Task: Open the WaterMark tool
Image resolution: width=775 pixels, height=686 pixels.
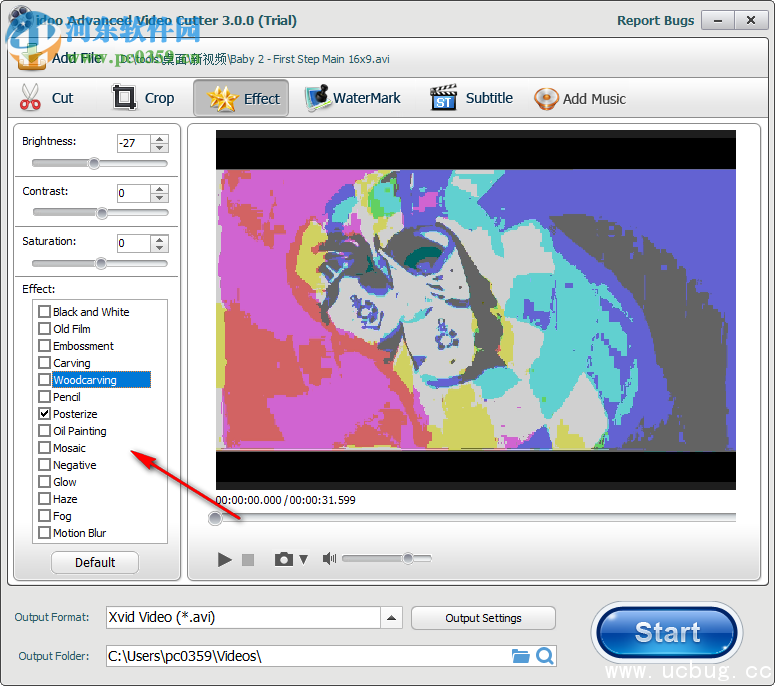Action: tap(353, 98)
